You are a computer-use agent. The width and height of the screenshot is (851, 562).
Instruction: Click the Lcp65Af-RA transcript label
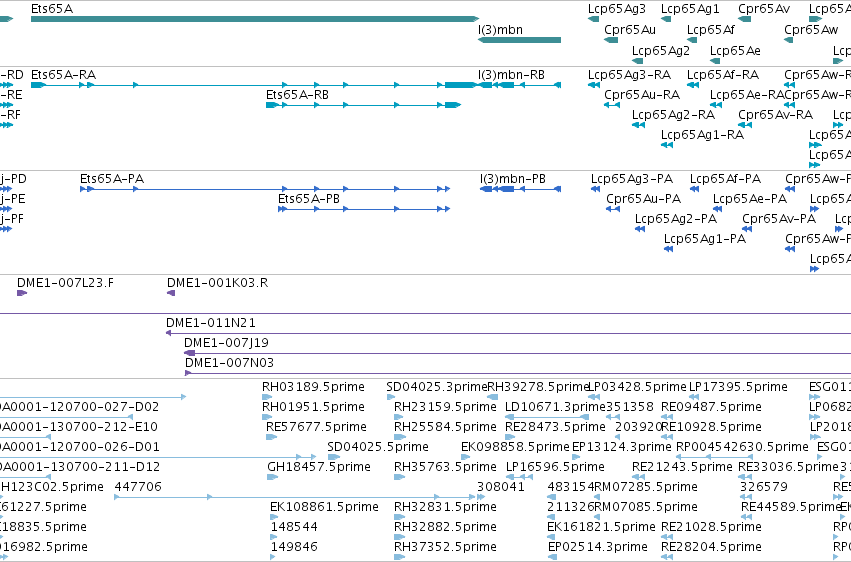tap(723, 74)
